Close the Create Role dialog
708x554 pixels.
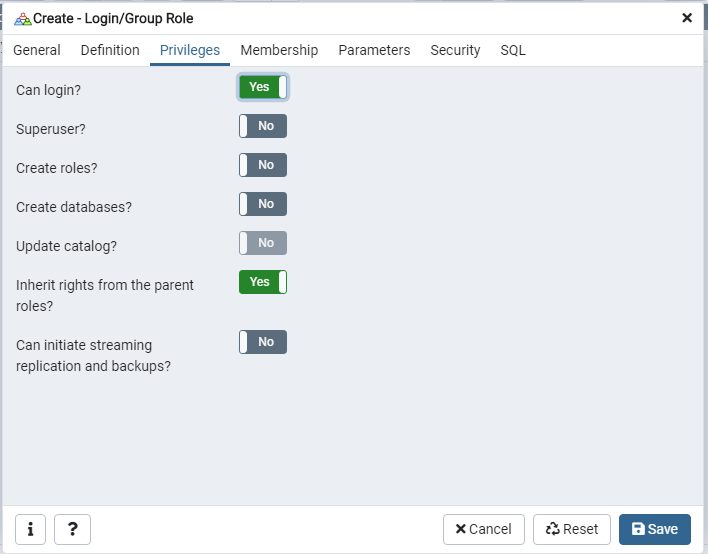tap(687, 18)
